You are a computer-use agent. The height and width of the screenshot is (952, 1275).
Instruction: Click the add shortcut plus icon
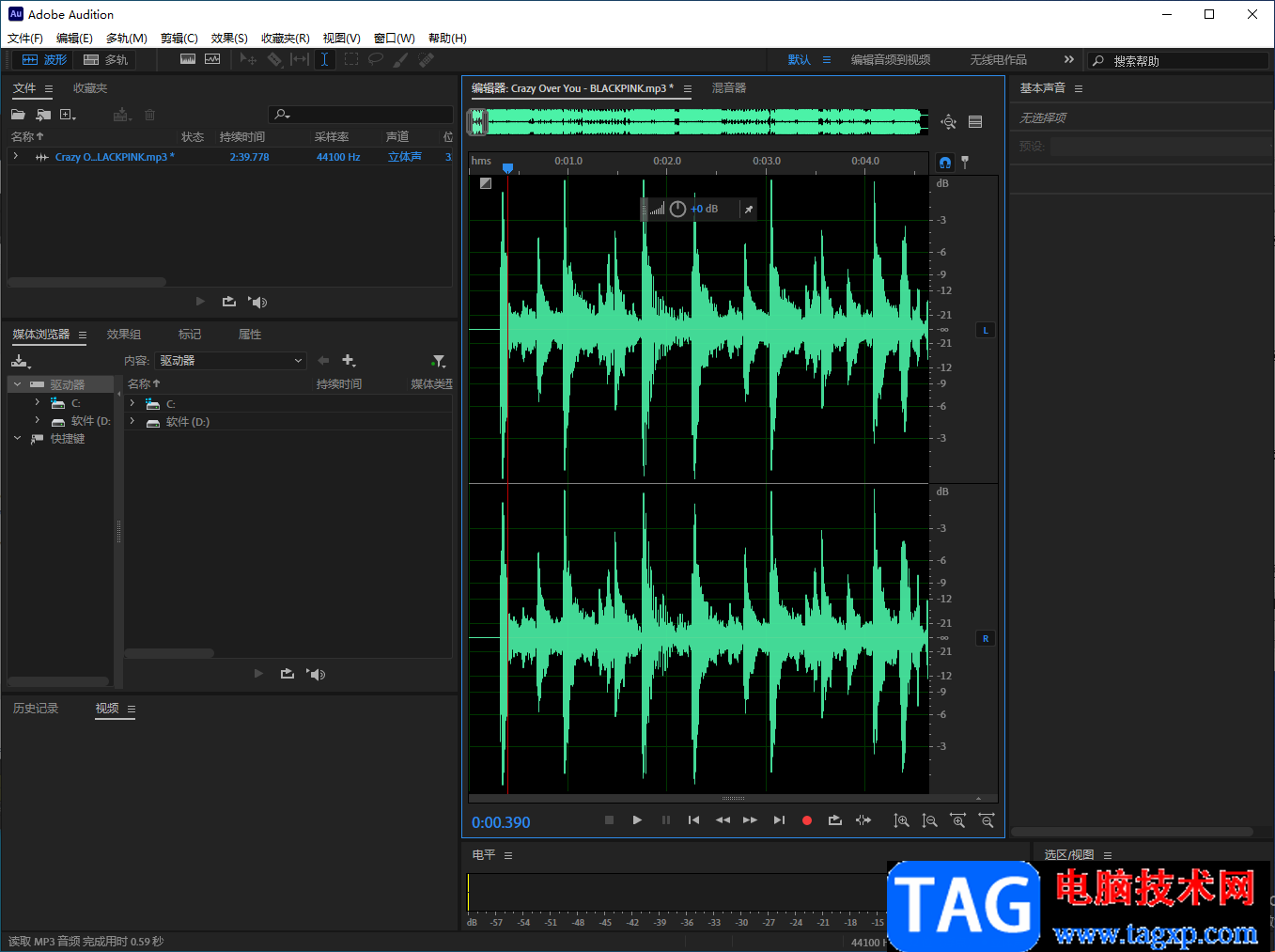[349, 361]
